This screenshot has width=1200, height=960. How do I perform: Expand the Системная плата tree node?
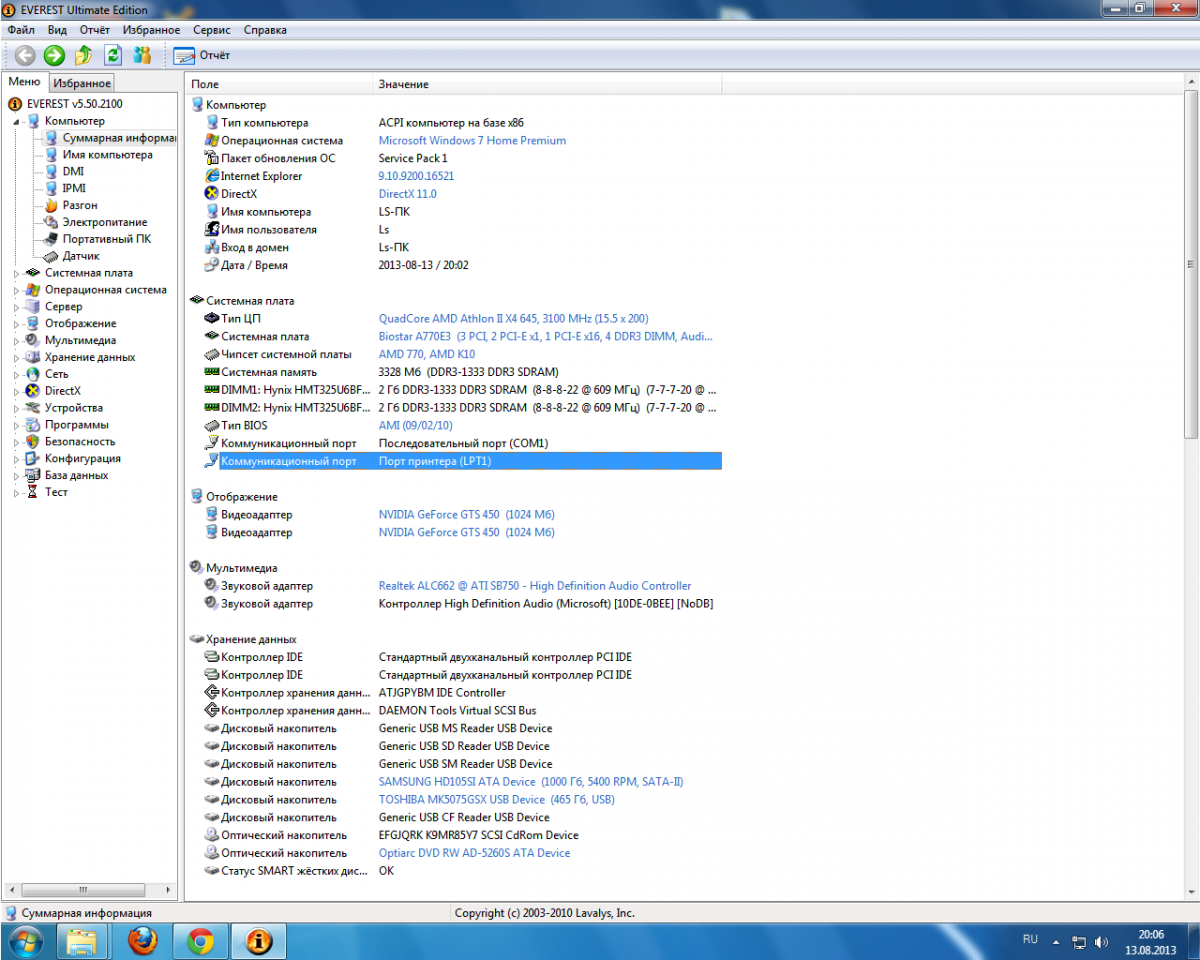[17, 273]
